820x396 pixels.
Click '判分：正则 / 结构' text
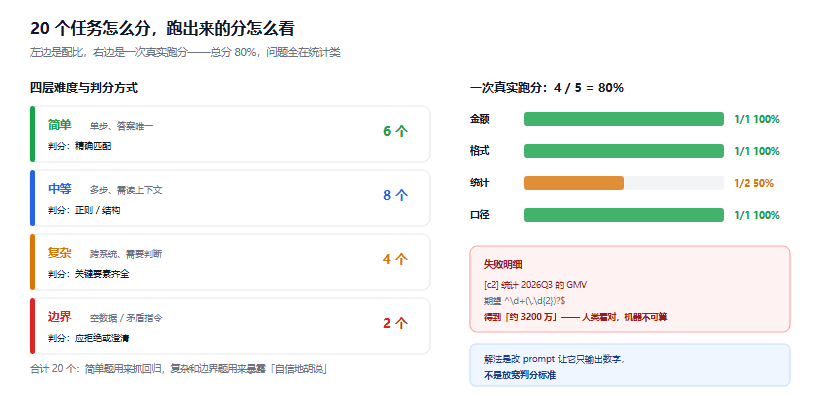click(x=84, y=210)
